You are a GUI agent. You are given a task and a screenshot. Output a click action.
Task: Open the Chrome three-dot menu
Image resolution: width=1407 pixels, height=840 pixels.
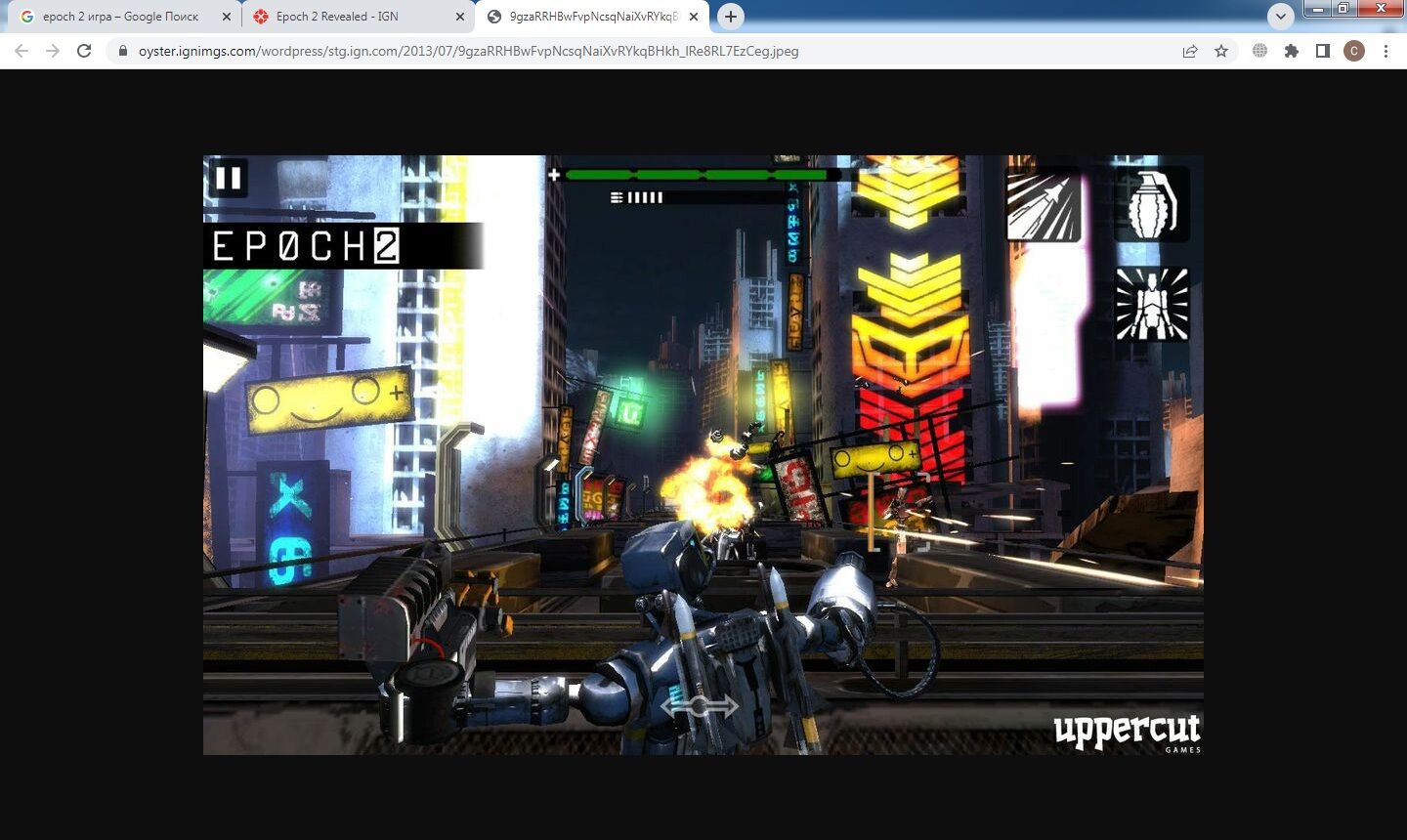coord(1386,51)
